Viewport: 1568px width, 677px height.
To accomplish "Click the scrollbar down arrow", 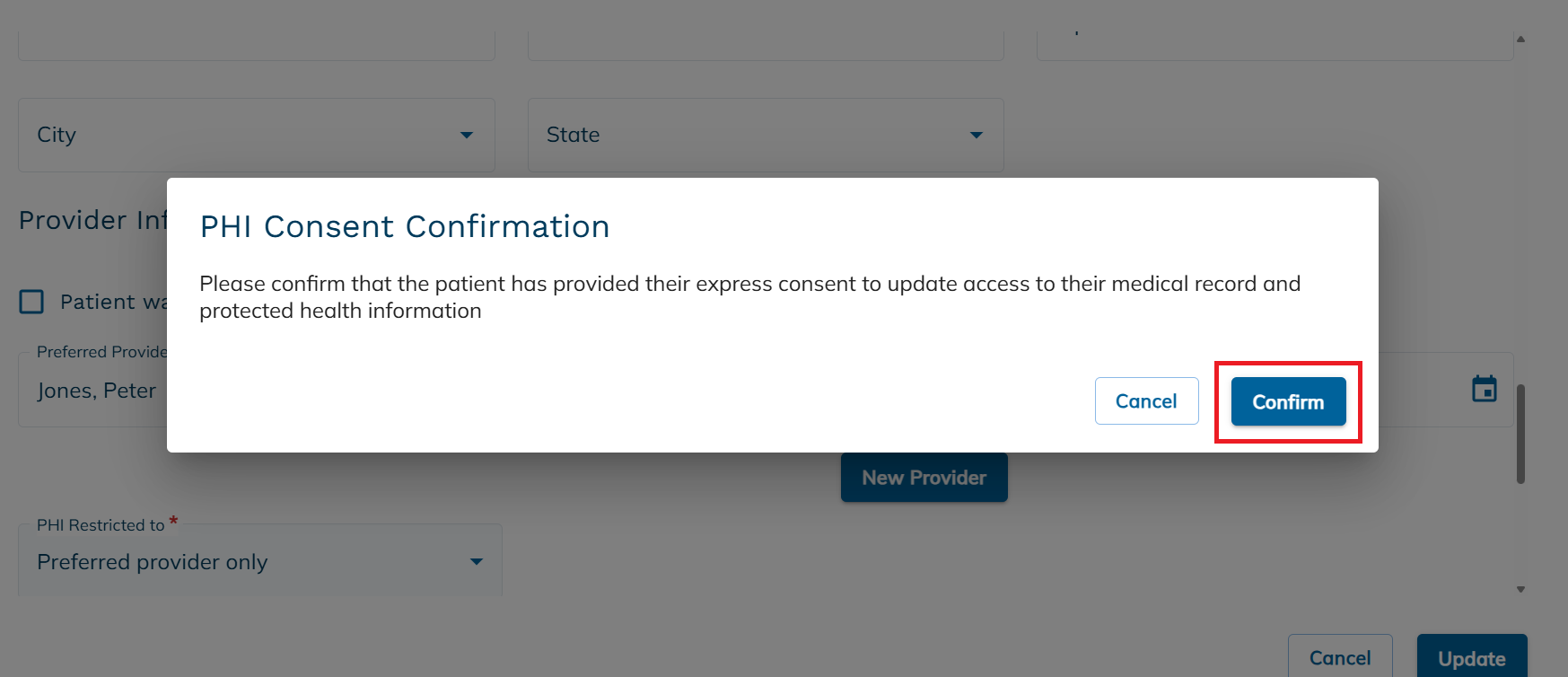I will click(x=1521, y=589).
